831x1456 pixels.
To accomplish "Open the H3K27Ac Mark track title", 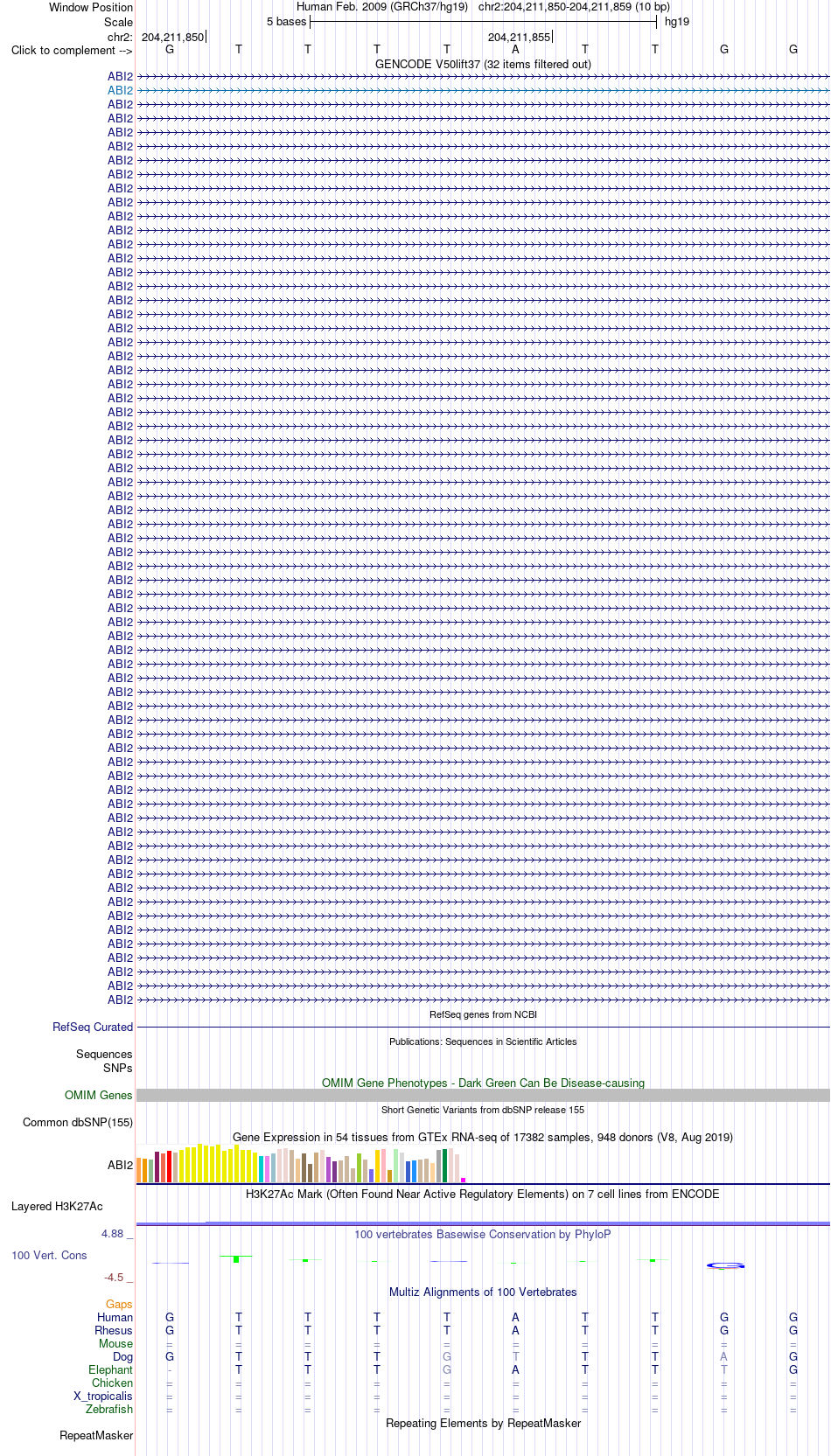I will [483, 1194].
